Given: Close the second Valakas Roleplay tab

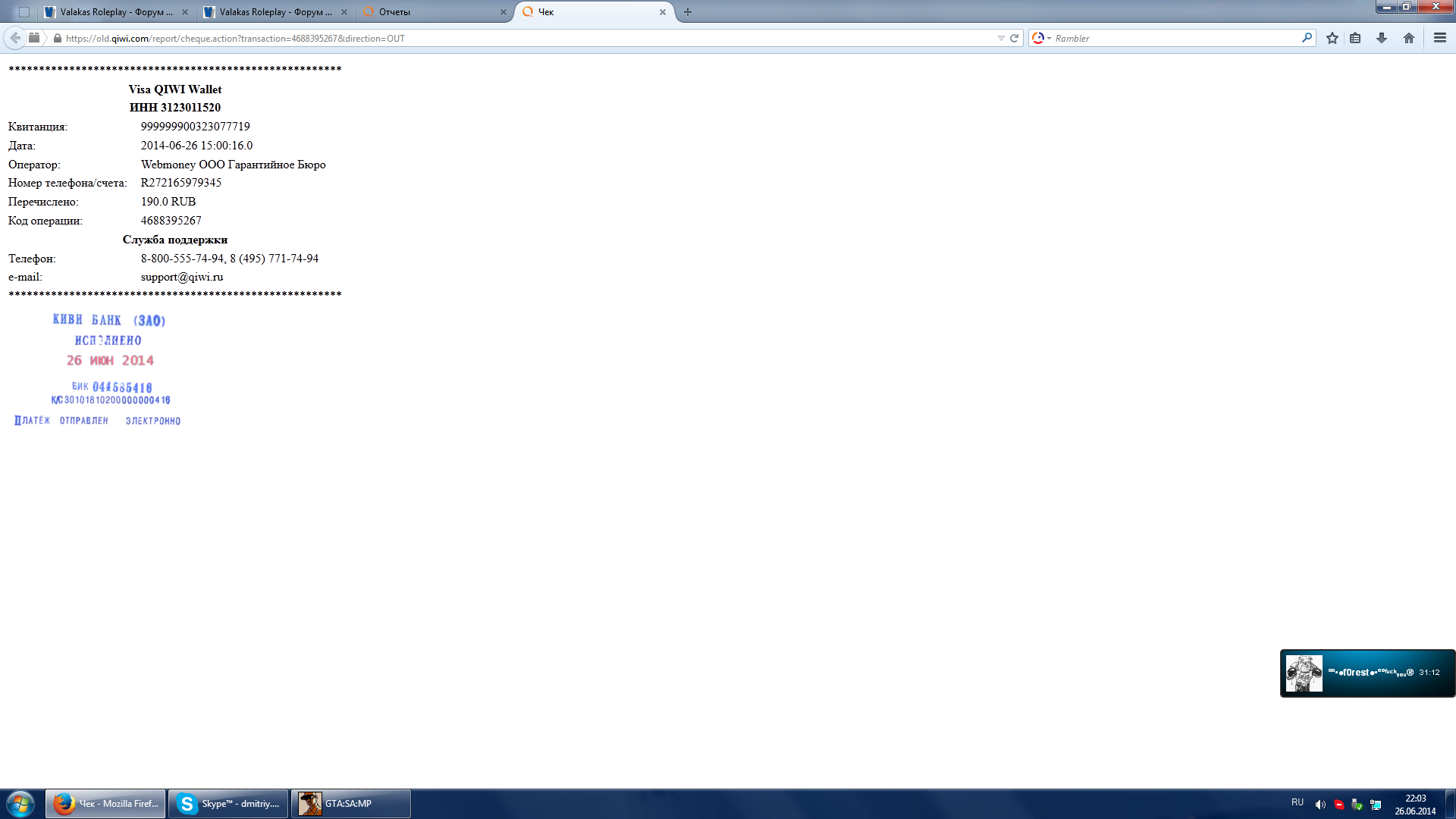Looking at the screenshot, I should [x=344, y=12].
